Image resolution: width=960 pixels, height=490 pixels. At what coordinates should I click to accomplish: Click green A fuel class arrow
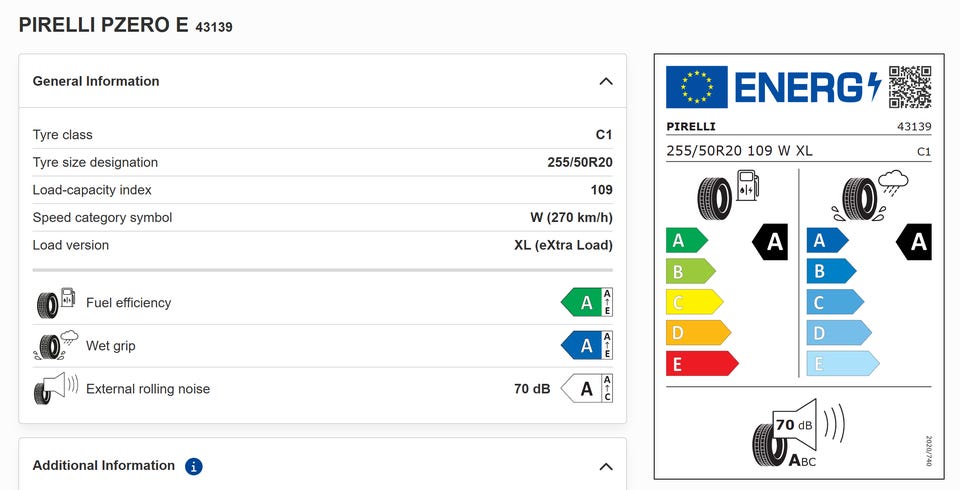[x=686, y=241]
